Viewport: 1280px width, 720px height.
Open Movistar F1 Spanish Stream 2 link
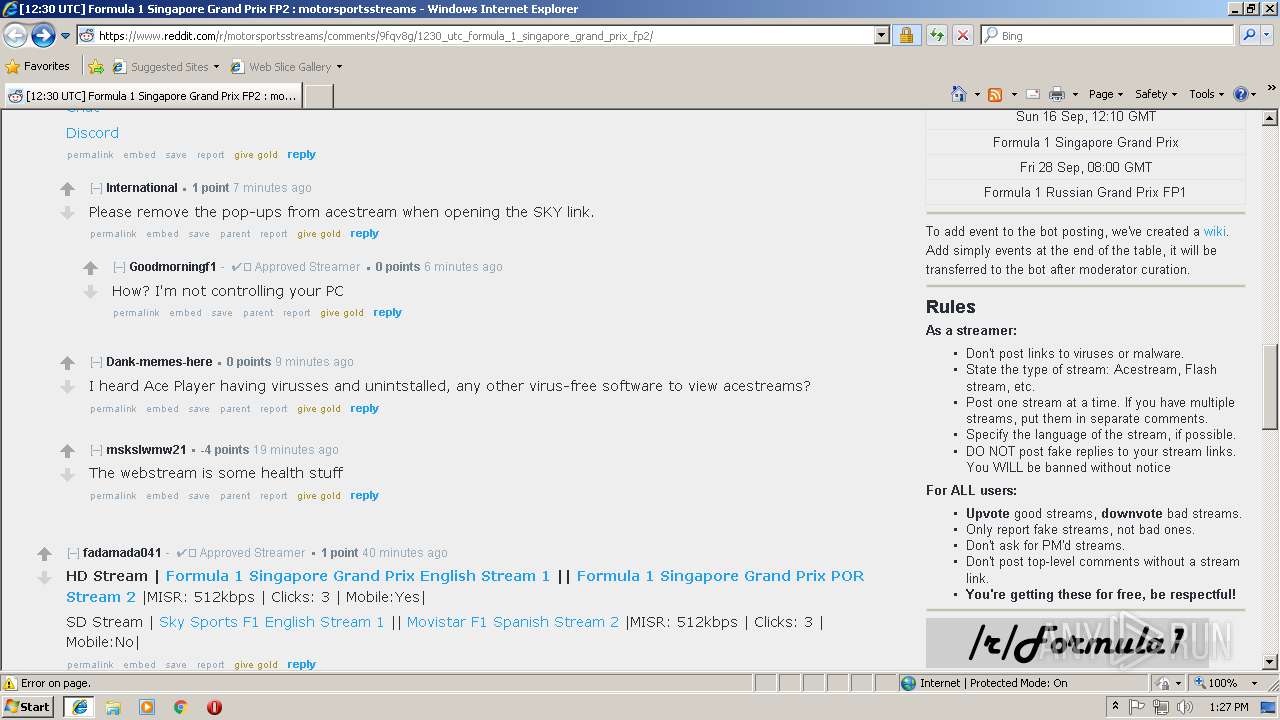513,622
